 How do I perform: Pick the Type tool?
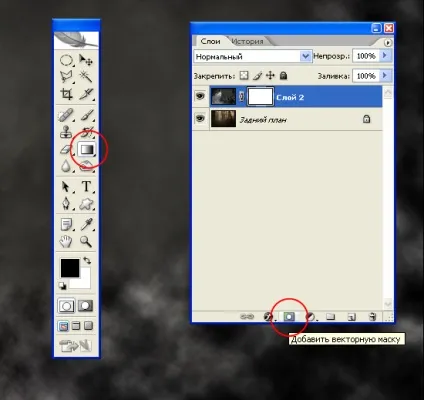coord(86,186)
